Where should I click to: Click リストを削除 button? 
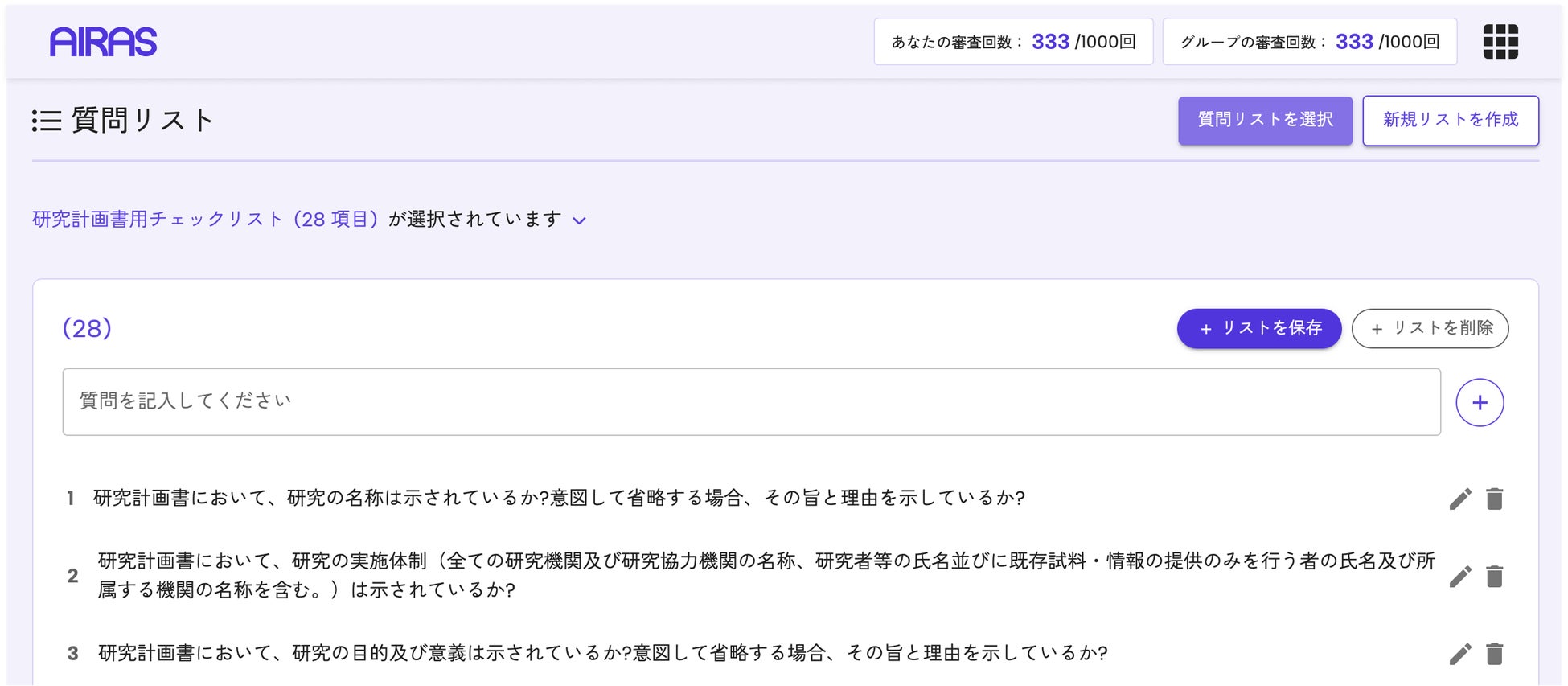click(x=1430, y=328)
